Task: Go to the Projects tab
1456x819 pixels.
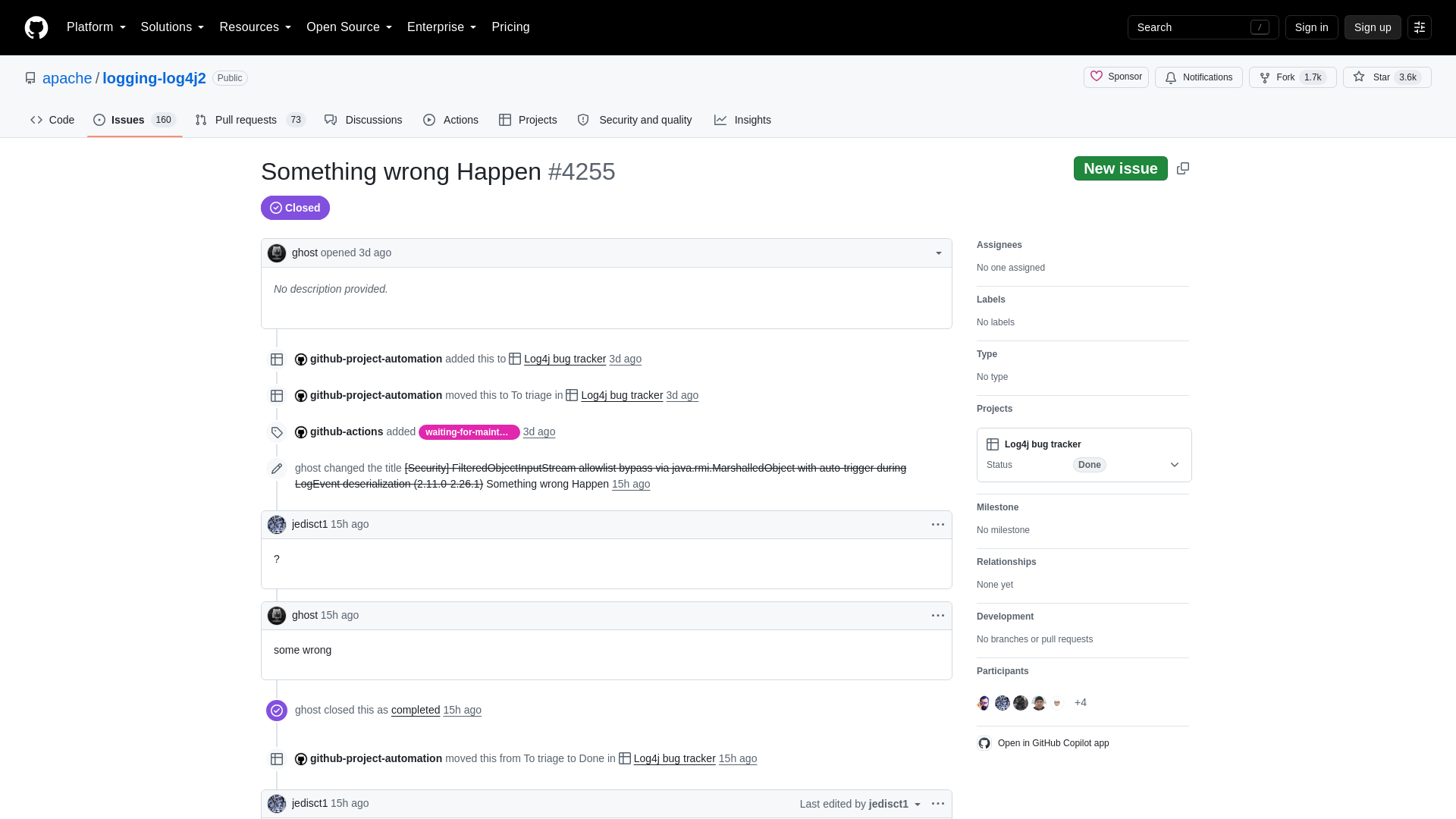Action: click(528, 120)
